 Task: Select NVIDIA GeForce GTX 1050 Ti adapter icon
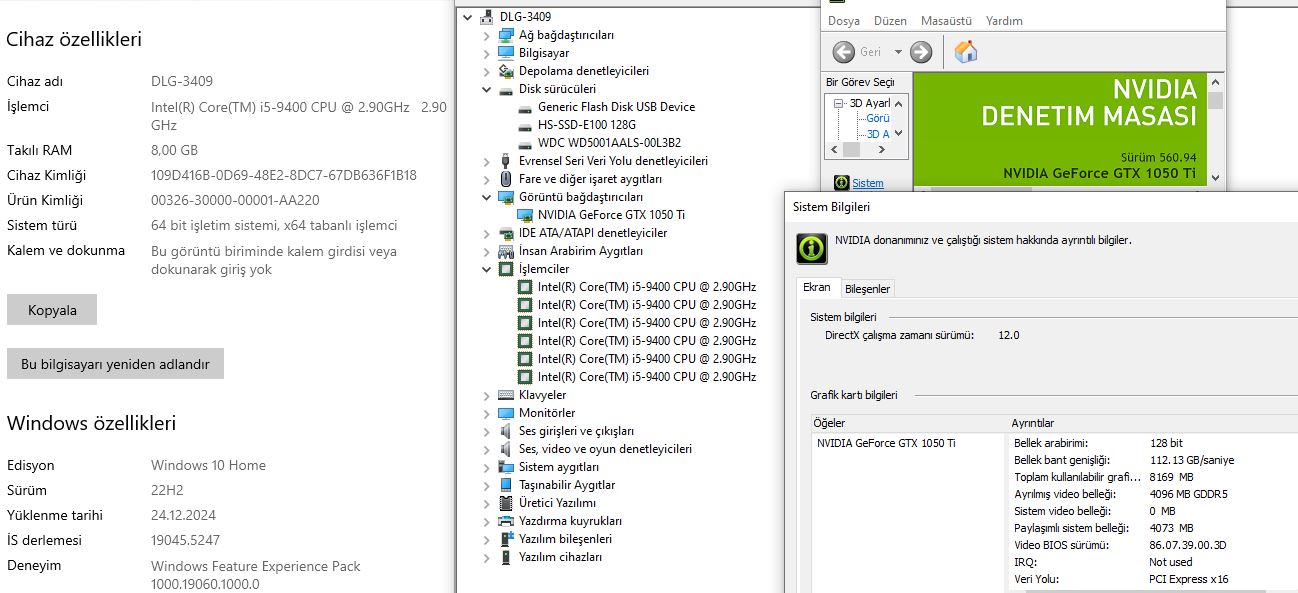coord(525,215)
